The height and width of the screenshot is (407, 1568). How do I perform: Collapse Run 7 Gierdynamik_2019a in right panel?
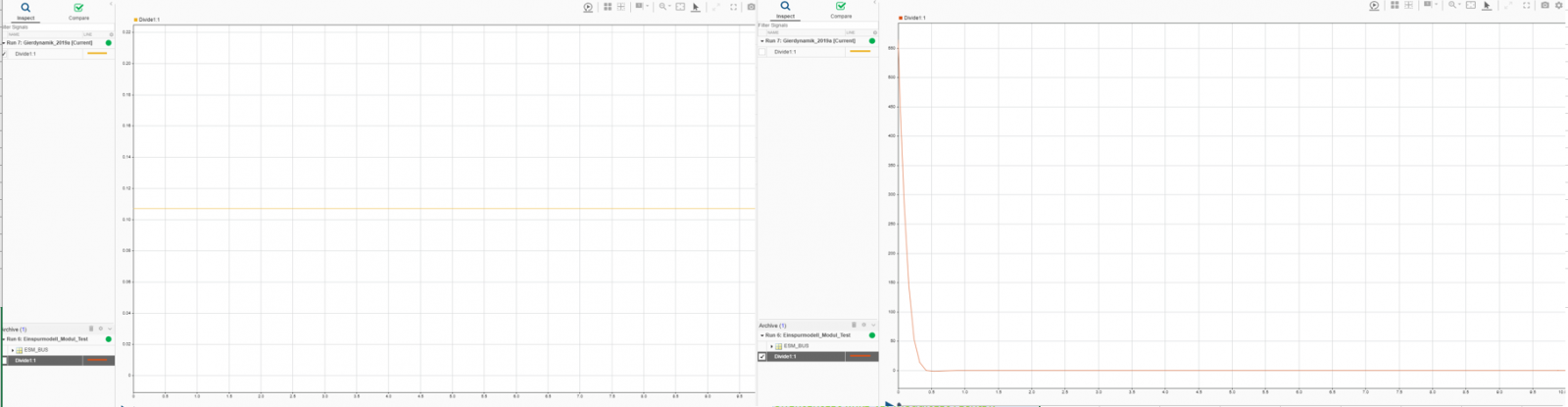pos(761,41)
